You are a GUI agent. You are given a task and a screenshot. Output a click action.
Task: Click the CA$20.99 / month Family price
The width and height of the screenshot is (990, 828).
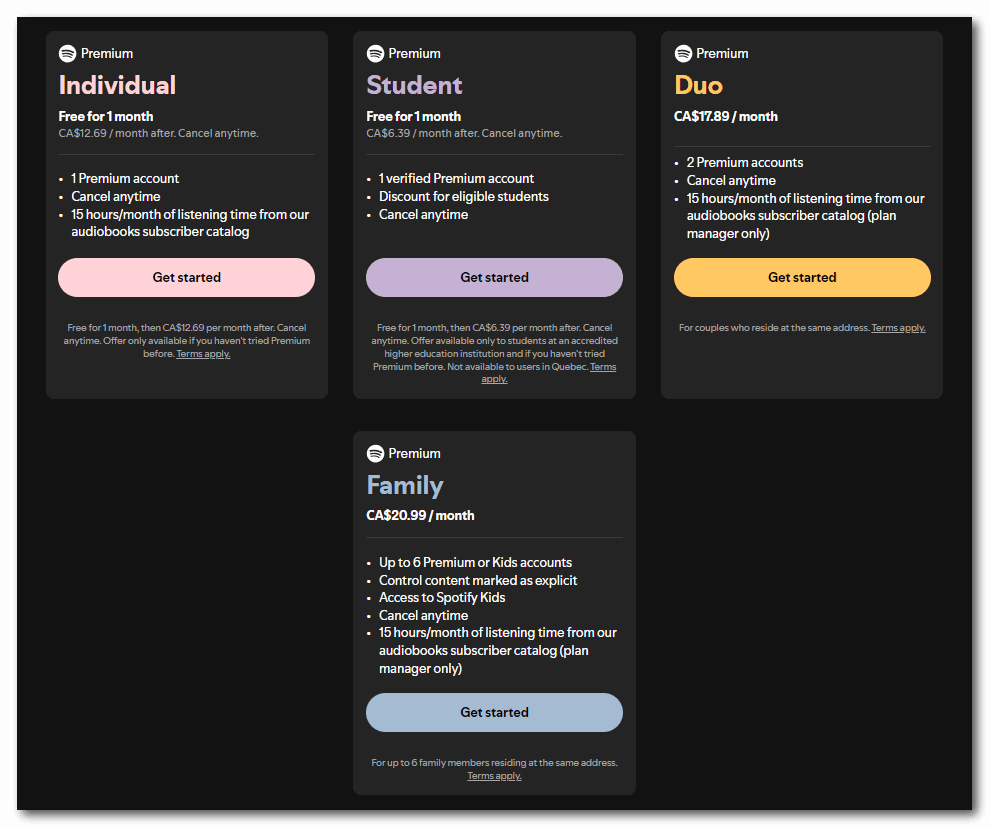click(420, 516)
